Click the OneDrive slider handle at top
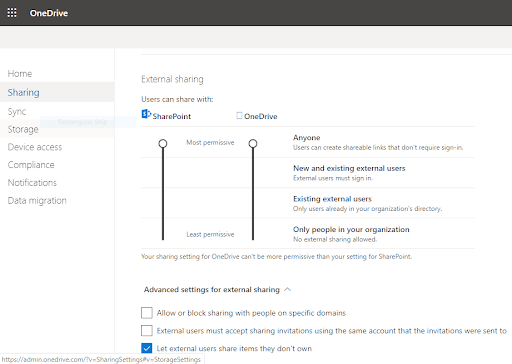 pyautogui.click(x=253, y=144)
